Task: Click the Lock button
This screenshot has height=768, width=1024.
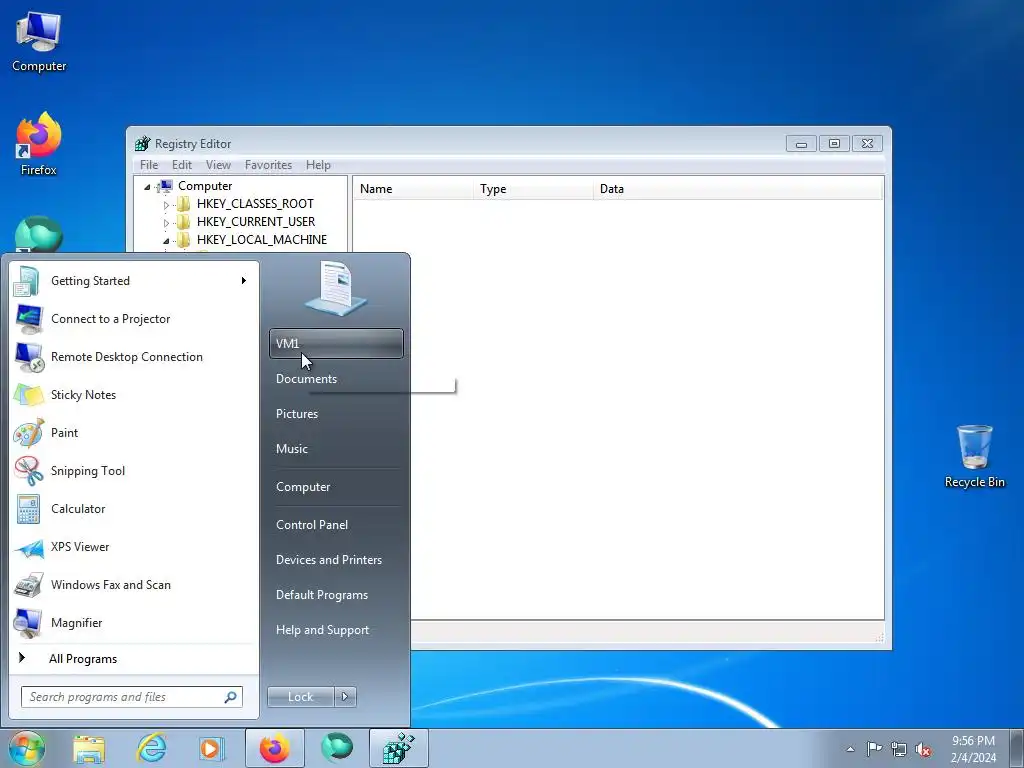Action: click(300, 697)
